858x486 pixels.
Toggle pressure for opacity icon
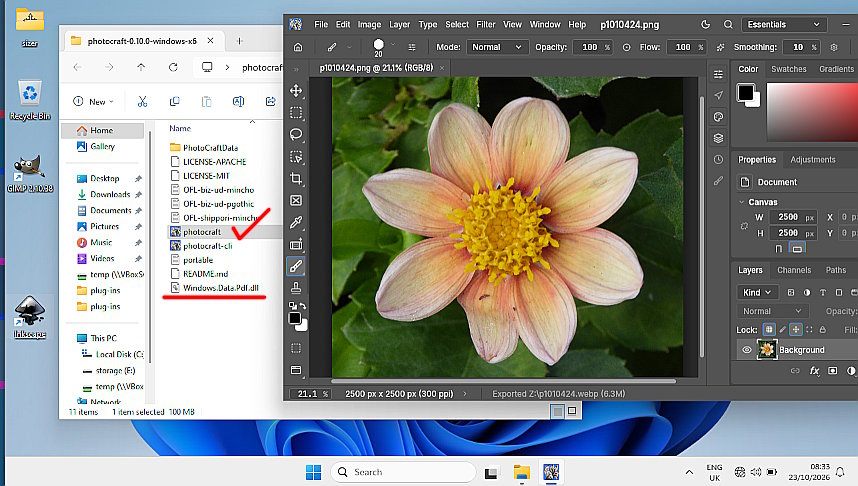(627, 47)
